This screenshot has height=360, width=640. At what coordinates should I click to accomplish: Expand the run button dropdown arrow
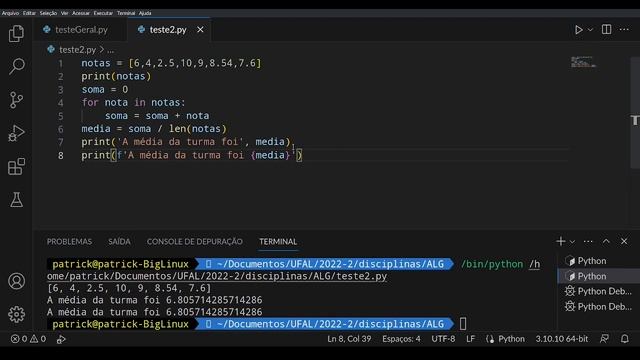[590, 29]
